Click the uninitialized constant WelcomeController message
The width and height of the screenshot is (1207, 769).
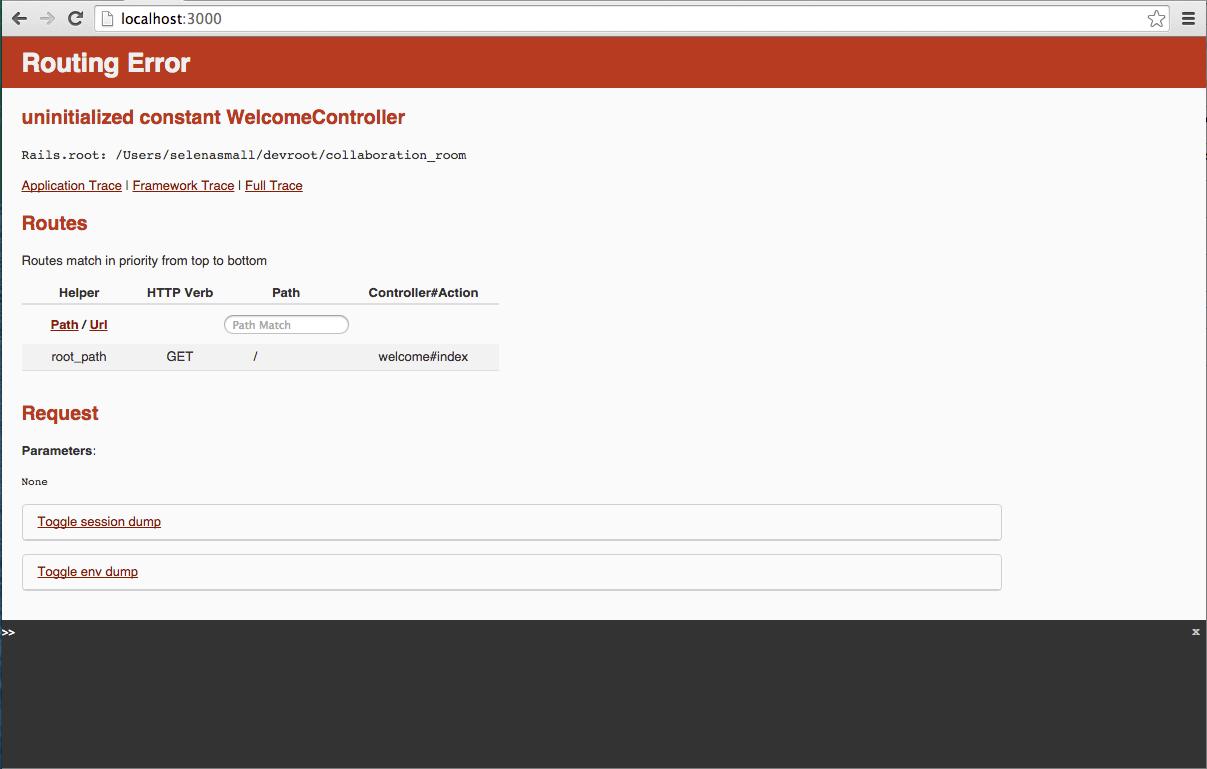click(213, 117)
